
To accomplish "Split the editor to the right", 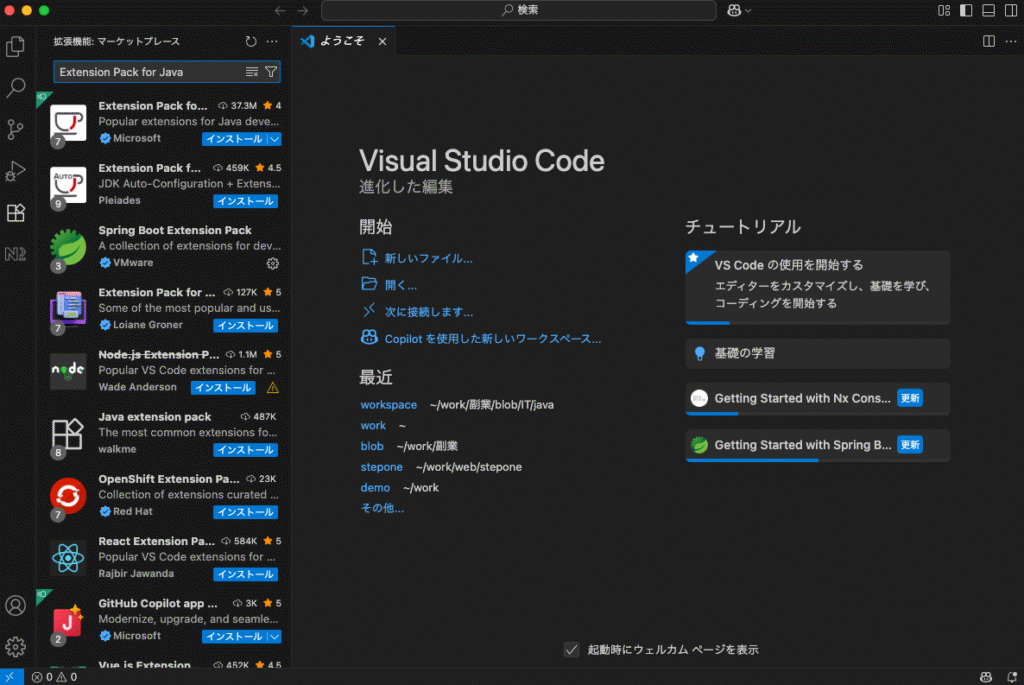I will tap(989, 41).
